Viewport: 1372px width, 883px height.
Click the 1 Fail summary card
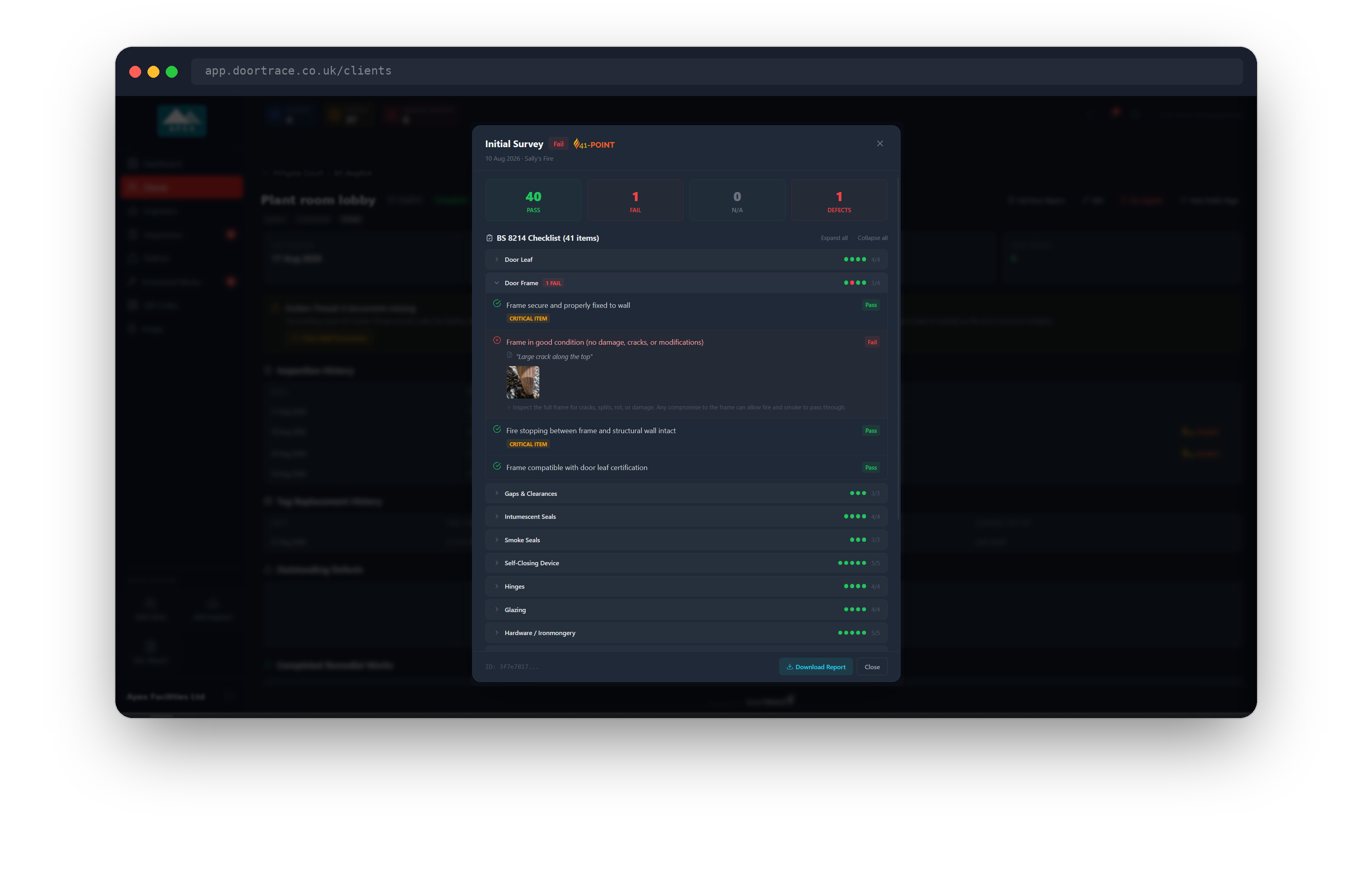click(635, 200)
